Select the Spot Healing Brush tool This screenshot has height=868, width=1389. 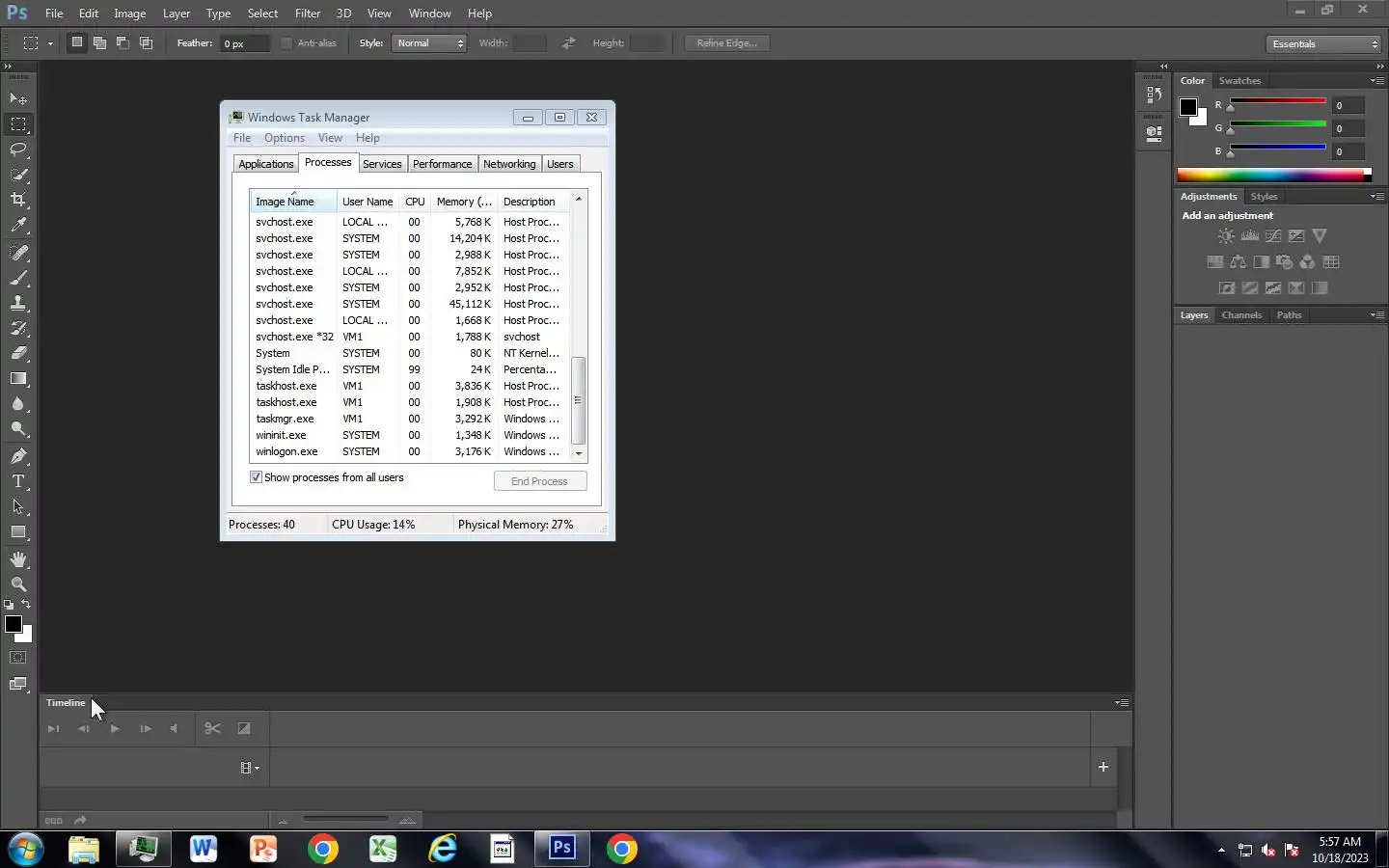coord(18,253)
